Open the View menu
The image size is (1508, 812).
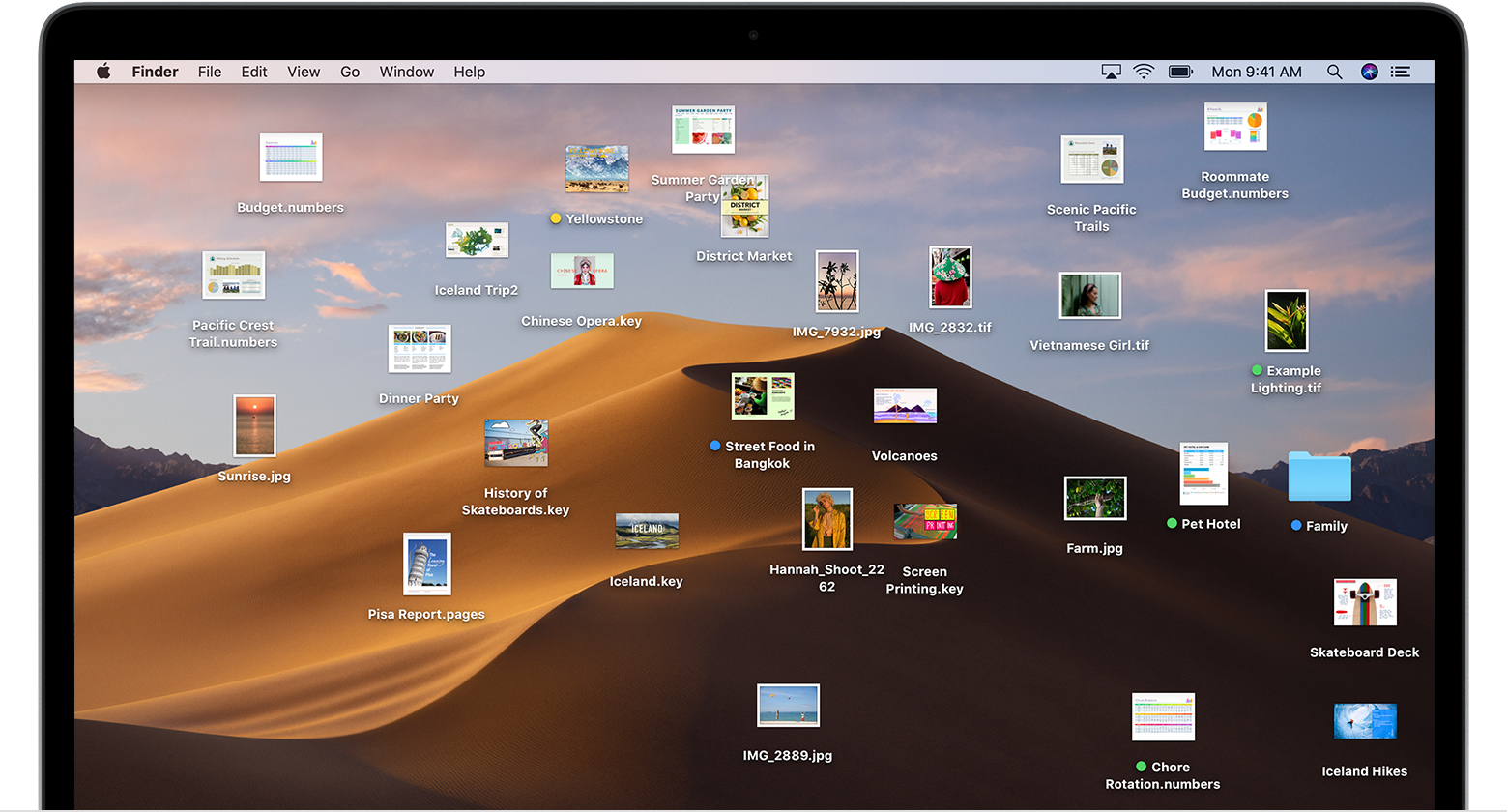[x=304, y=72]
